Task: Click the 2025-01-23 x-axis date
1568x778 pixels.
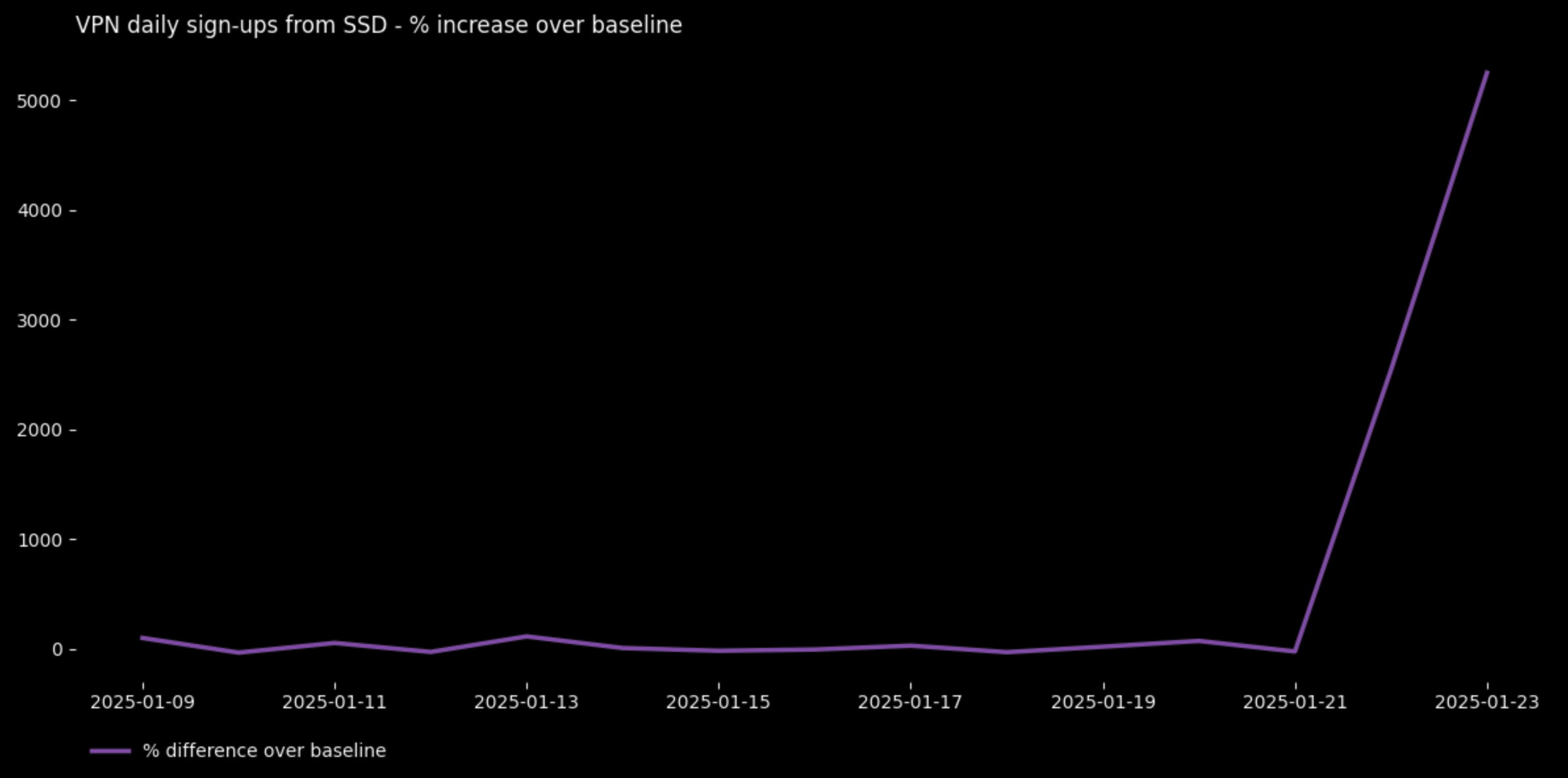Action: [x=1487, y=702]
